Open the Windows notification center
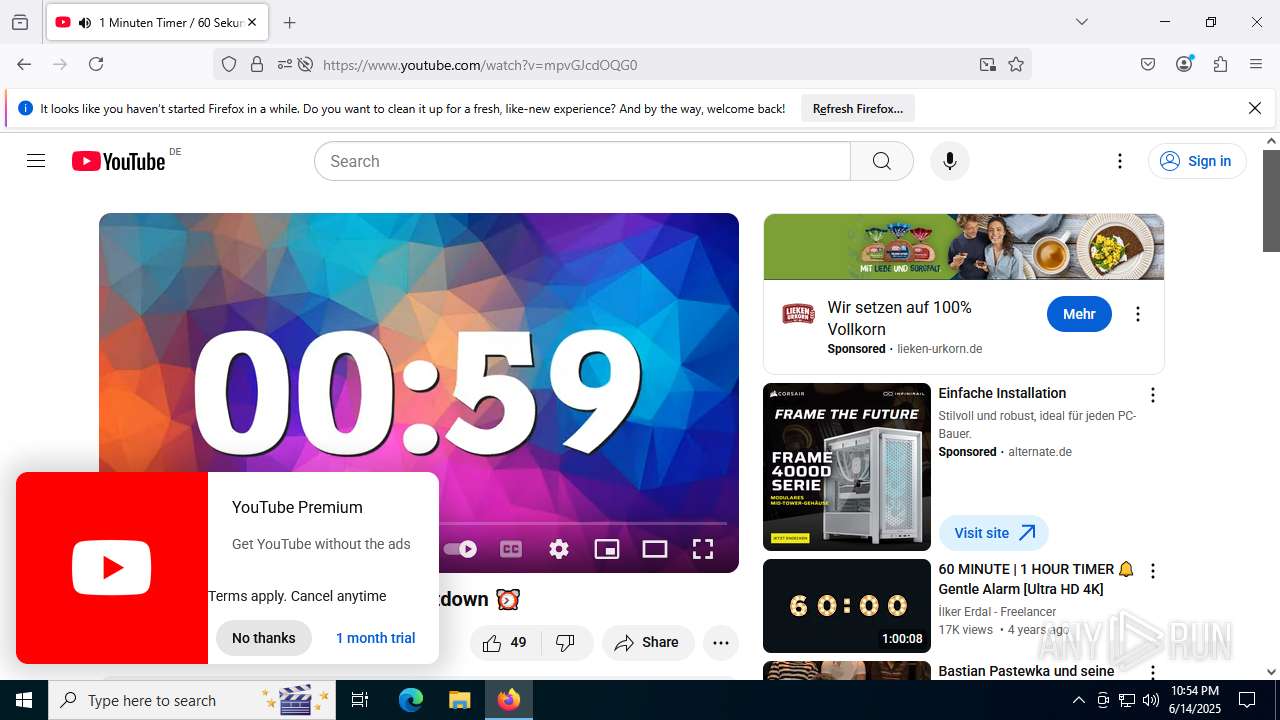The height and width of the screenshot is (720, 1280). (1247, 700)
